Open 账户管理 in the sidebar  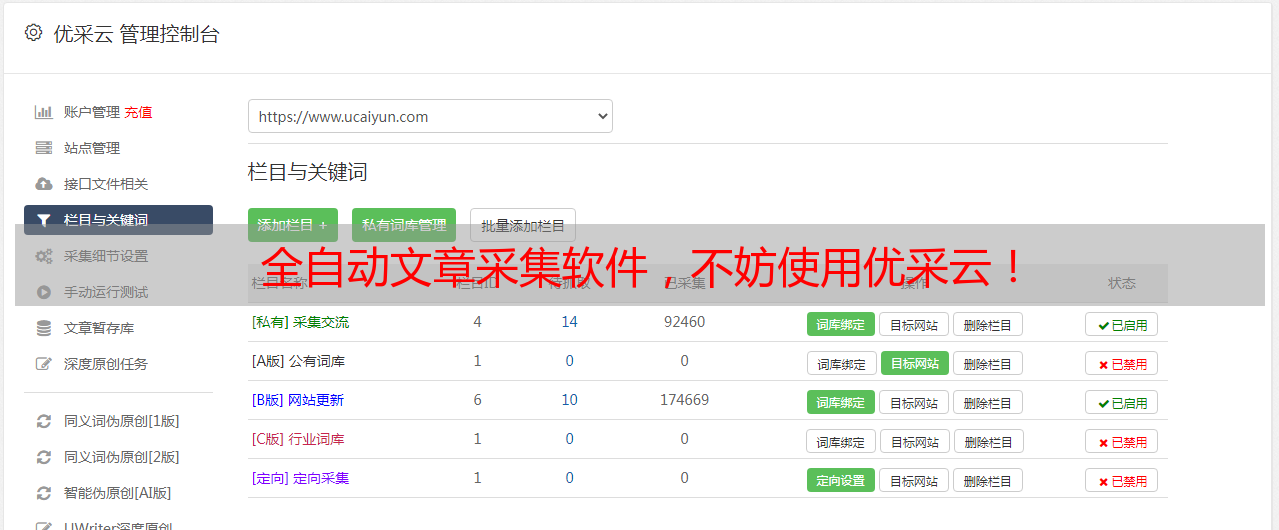pos(91,112)
